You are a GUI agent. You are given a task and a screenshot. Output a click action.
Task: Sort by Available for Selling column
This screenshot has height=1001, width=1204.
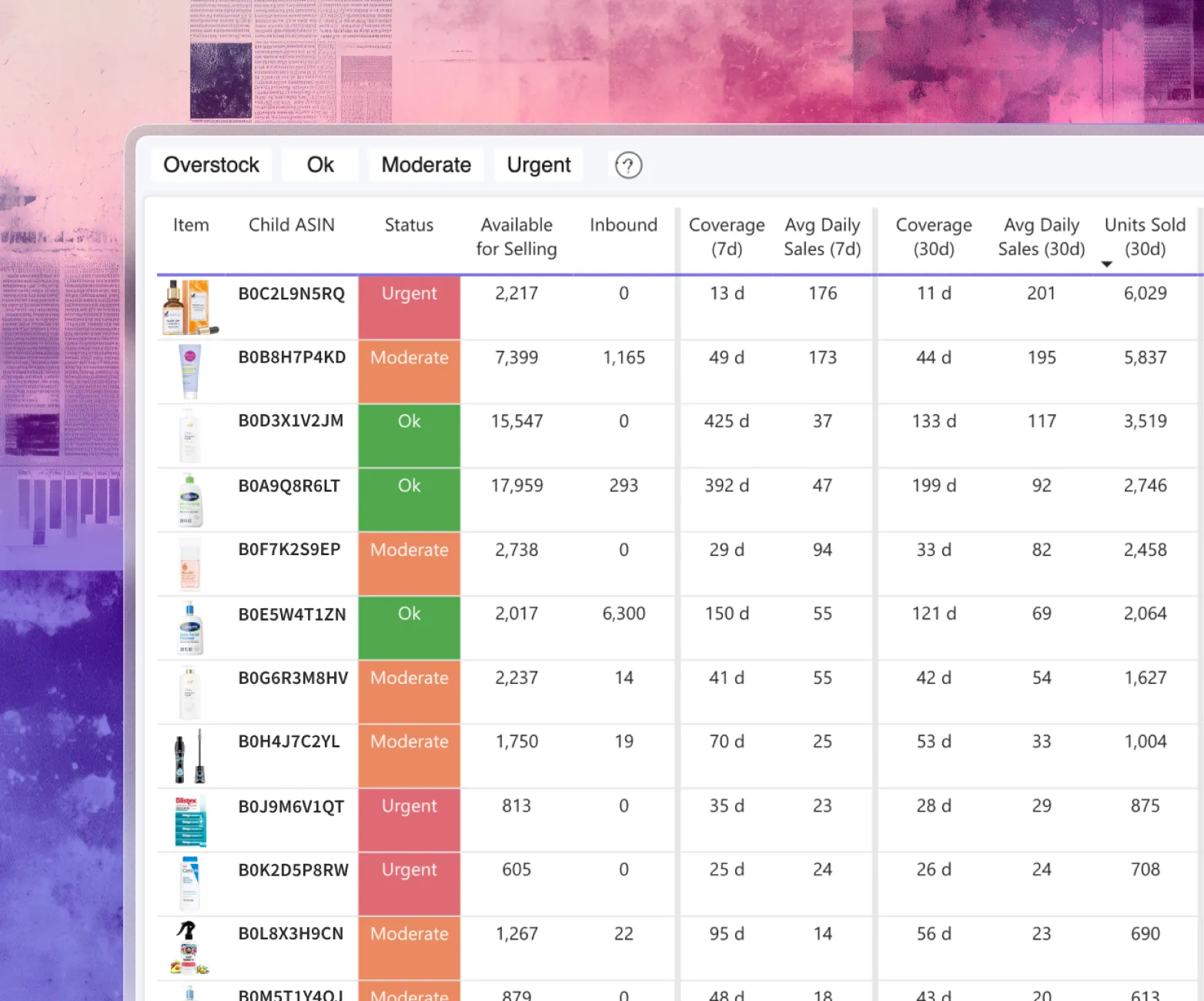517,236
